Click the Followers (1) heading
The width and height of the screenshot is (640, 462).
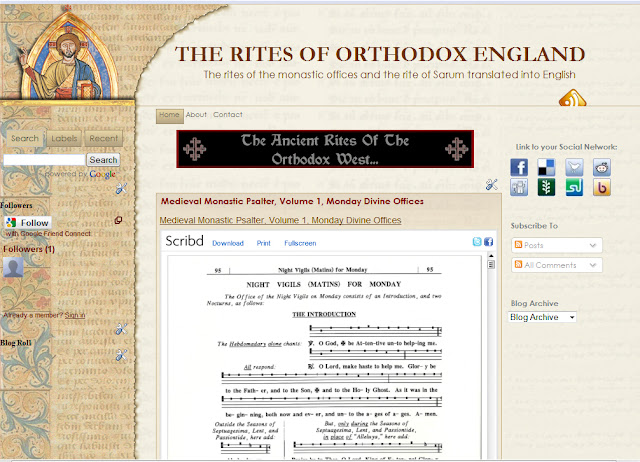[29, 249]
